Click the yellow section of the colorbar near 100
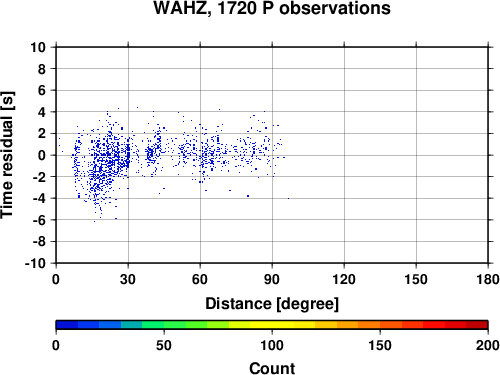Viewport: 500px width, 375px height. click(272, 325)
